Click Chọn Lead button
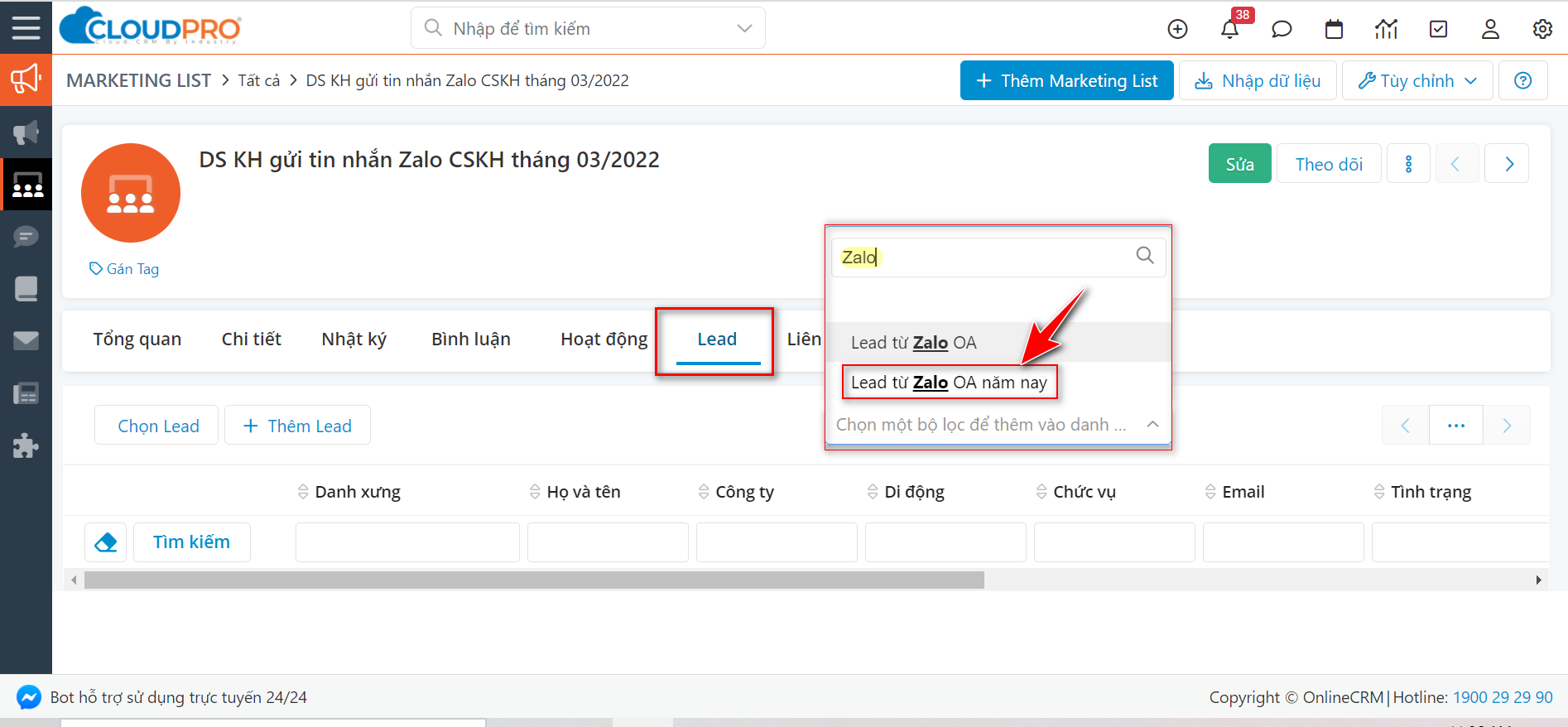 [x=157, y=426]
